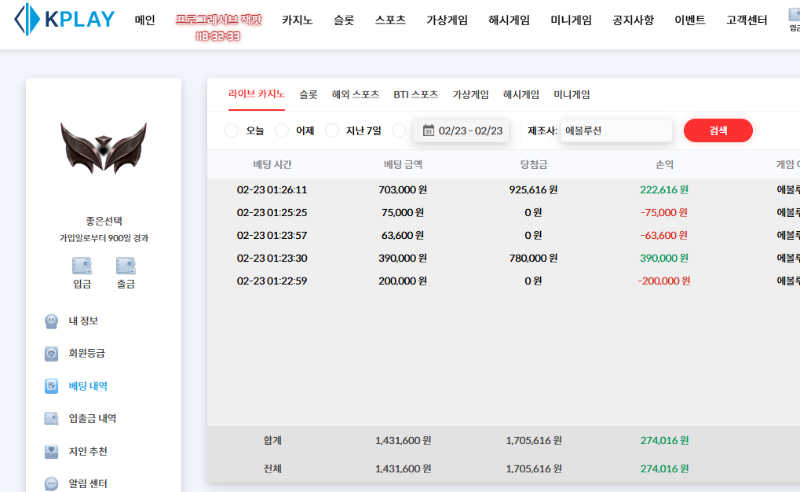Open 카지노 in top navigation
This screenshot has width=800, height=492.
297,20
